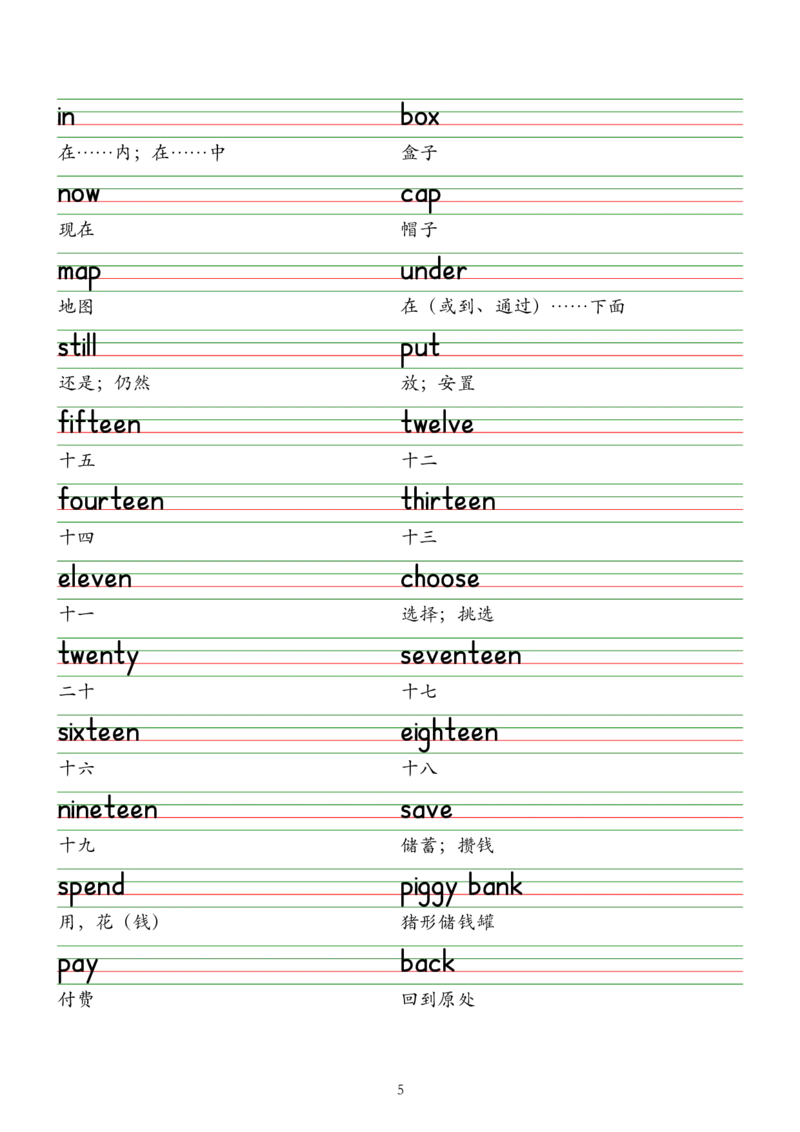Click the word "eleven"
The height and width of the screenshot is (1132, 800).
[95, 579]
